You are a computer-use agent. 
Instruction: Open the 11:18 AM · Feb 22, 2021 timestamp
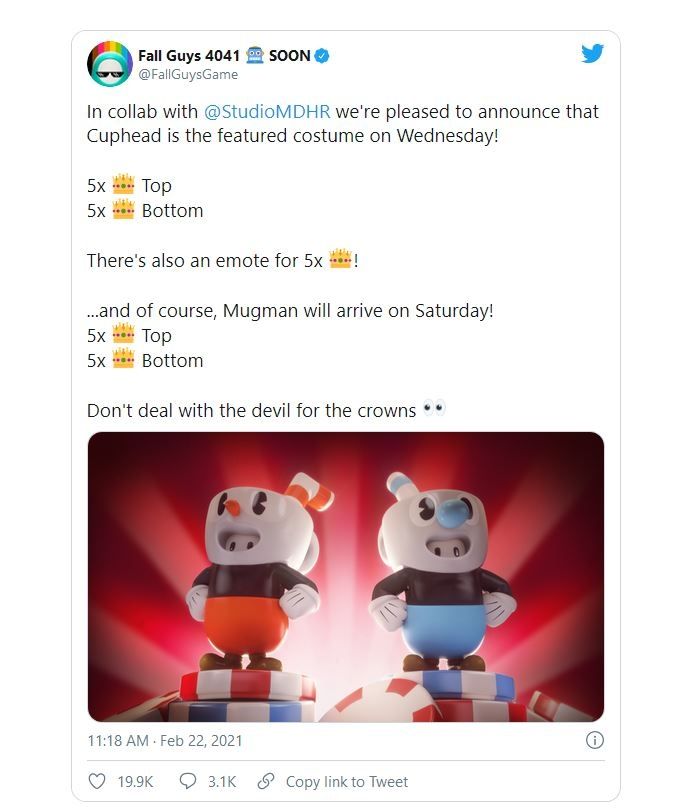165,741
